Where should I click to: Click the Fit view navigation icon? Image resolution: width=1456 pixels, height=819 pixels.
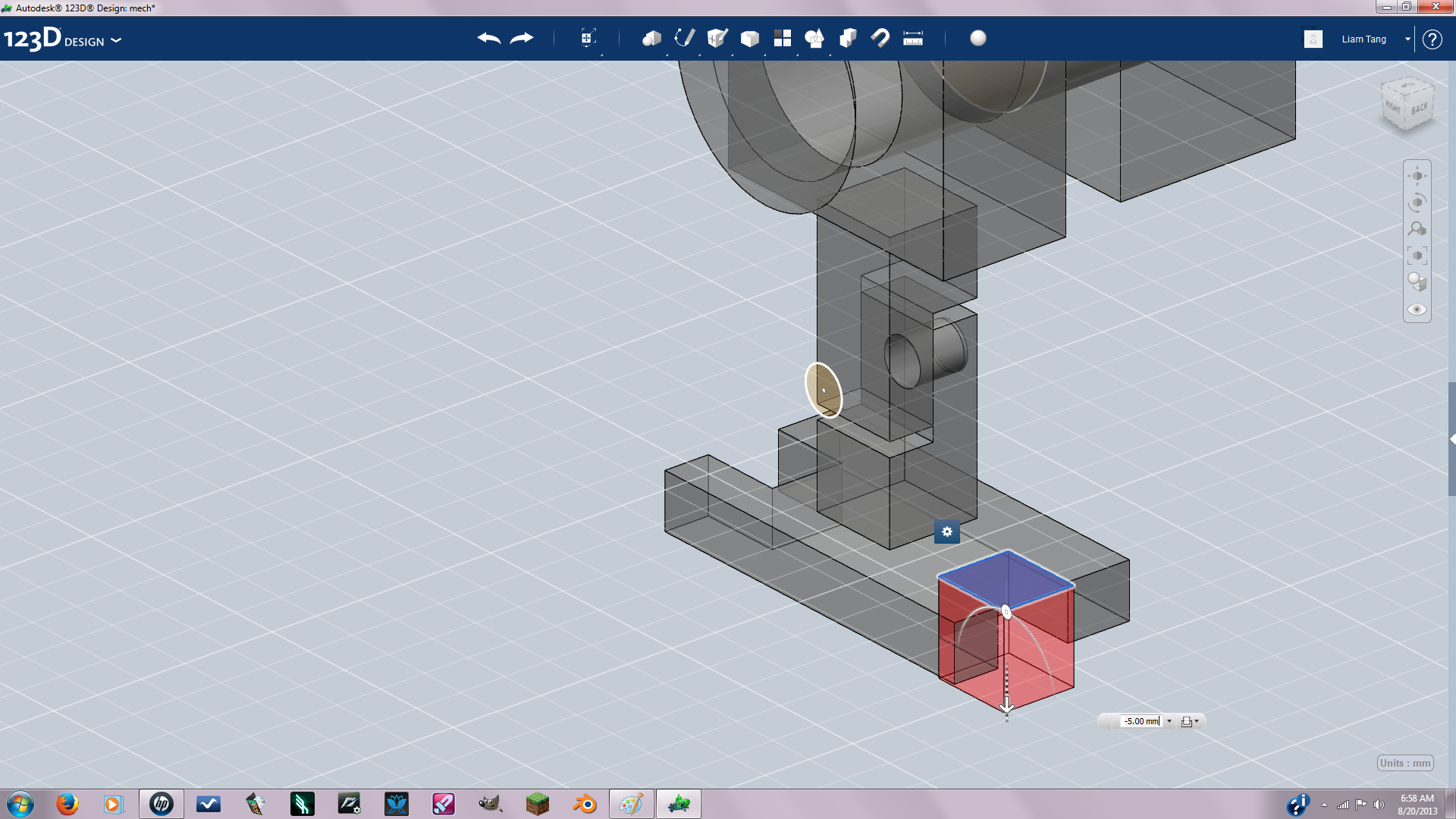(x=1417, y=256)
